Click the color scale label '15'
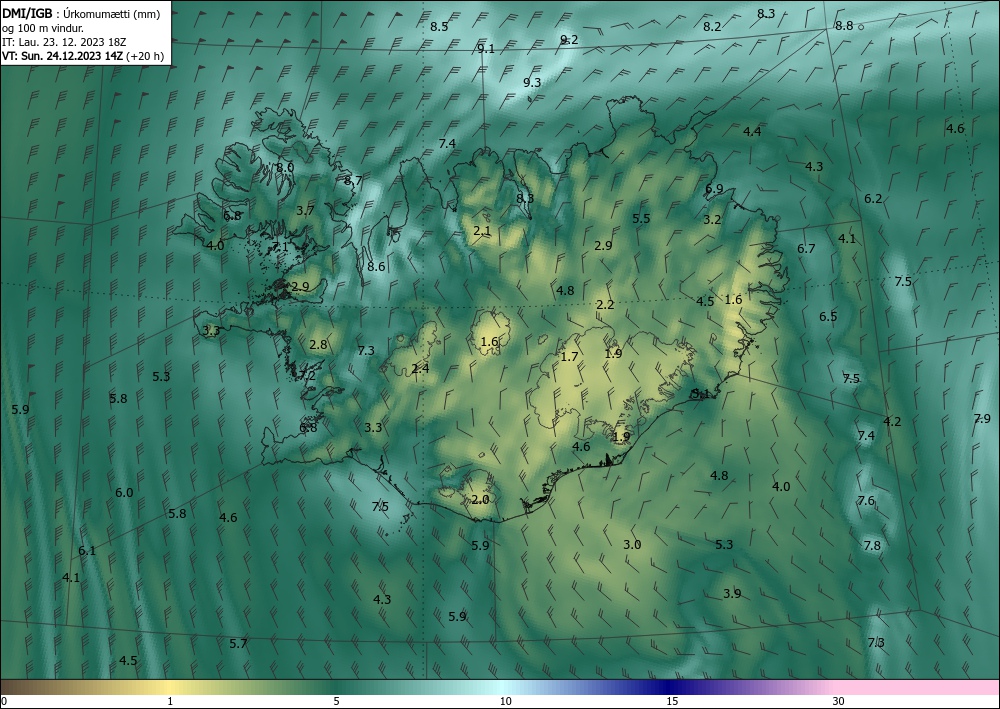The height and width of the screenshot is (709, 1000). click(x=672, y=701)
